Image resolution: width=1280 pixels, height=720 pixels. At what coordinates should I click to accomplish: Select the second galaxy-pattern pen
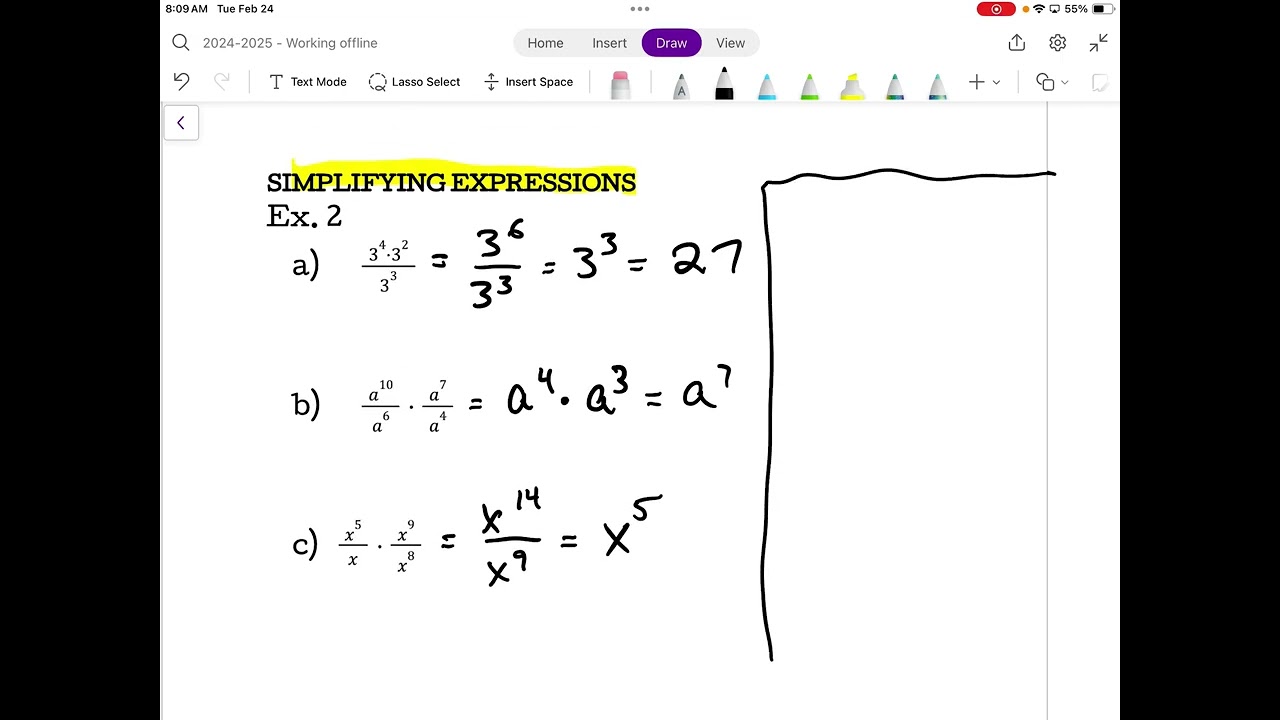(938, 85)
